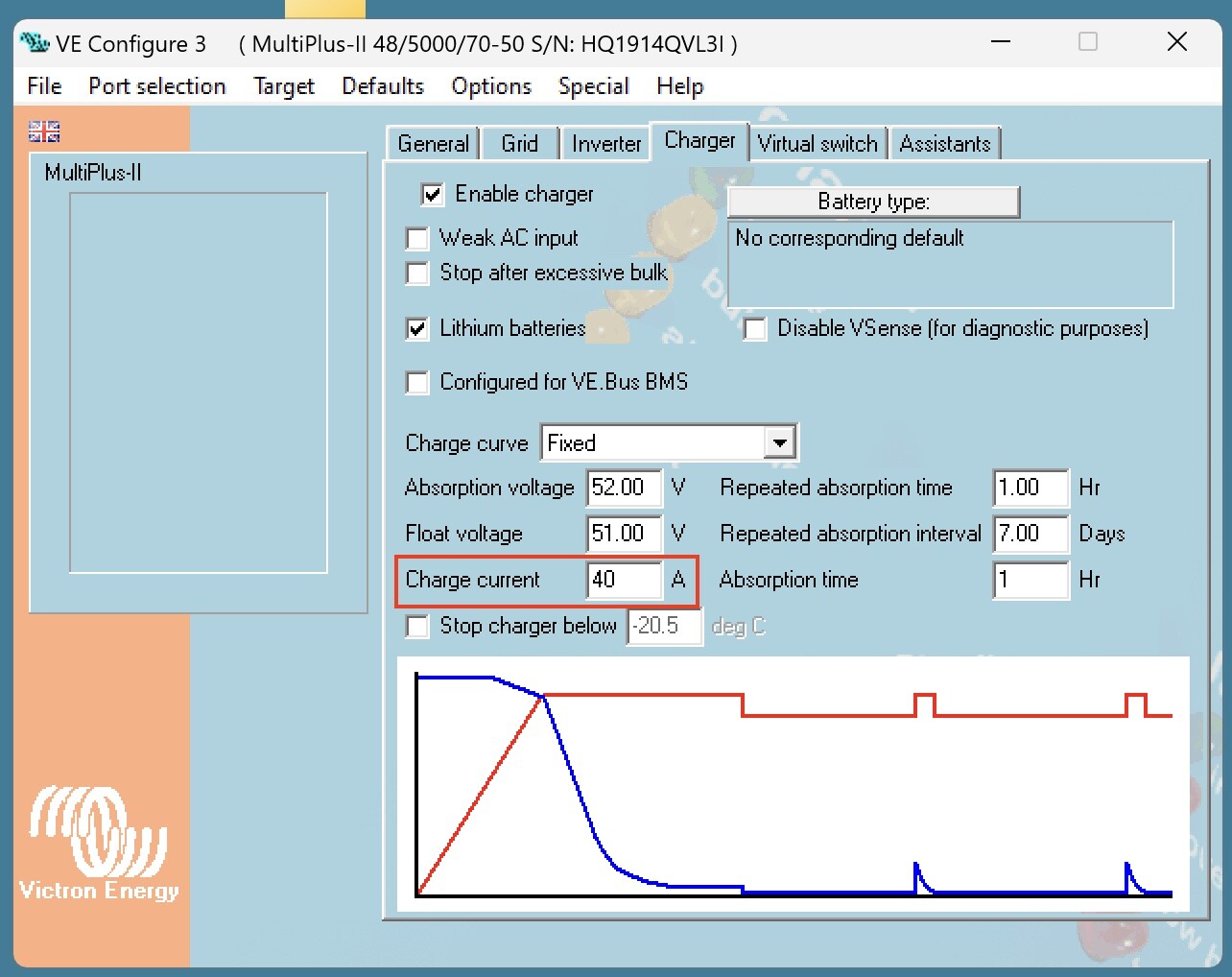Select the MultiPlus-II device label
Screen dimensions: 1232x977
93,173
